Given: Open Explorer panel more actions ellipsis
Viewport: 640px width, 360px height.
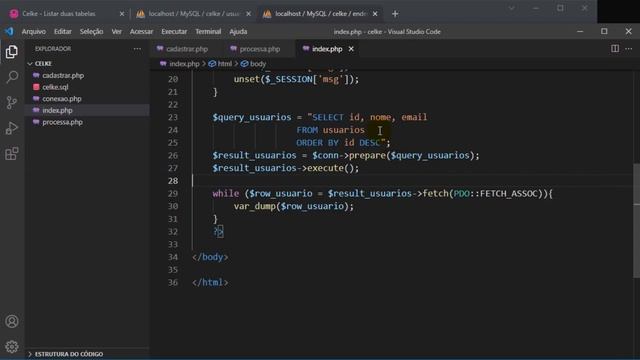Looking at the screenshot, I should [137, 49].
